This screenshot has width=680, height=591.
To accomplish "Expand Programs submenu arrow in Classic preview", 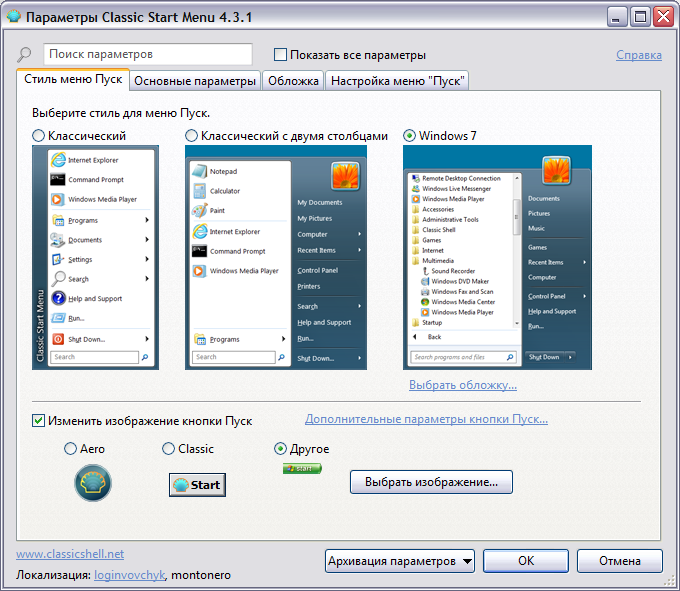I will coord(147,220).
